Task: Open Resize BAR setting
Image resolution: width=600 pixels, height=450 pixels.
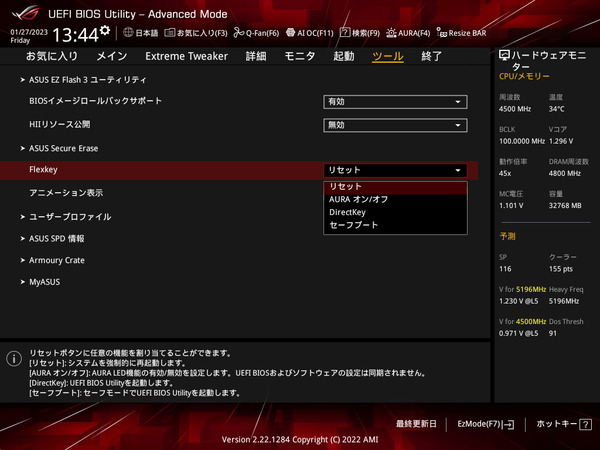Action: (466, 33)
